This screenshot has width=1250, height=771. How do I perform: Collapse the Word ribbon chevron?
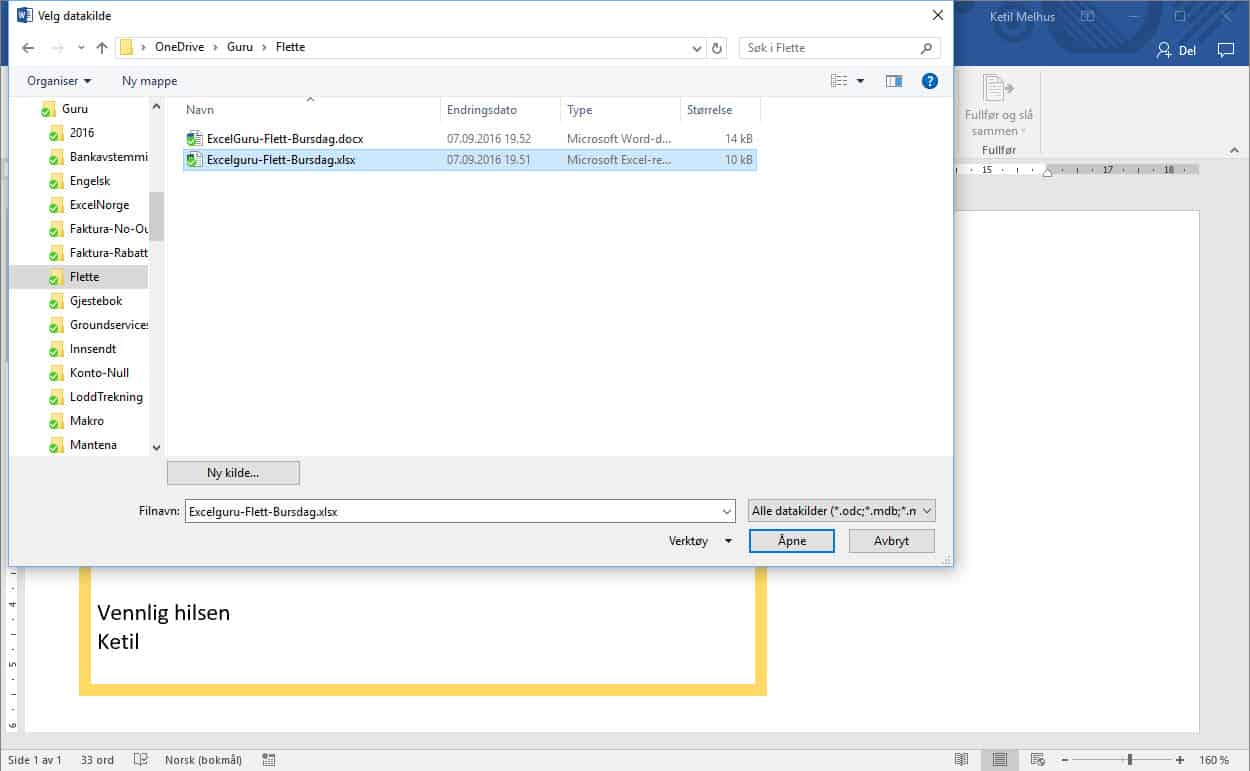(1233, 150)
